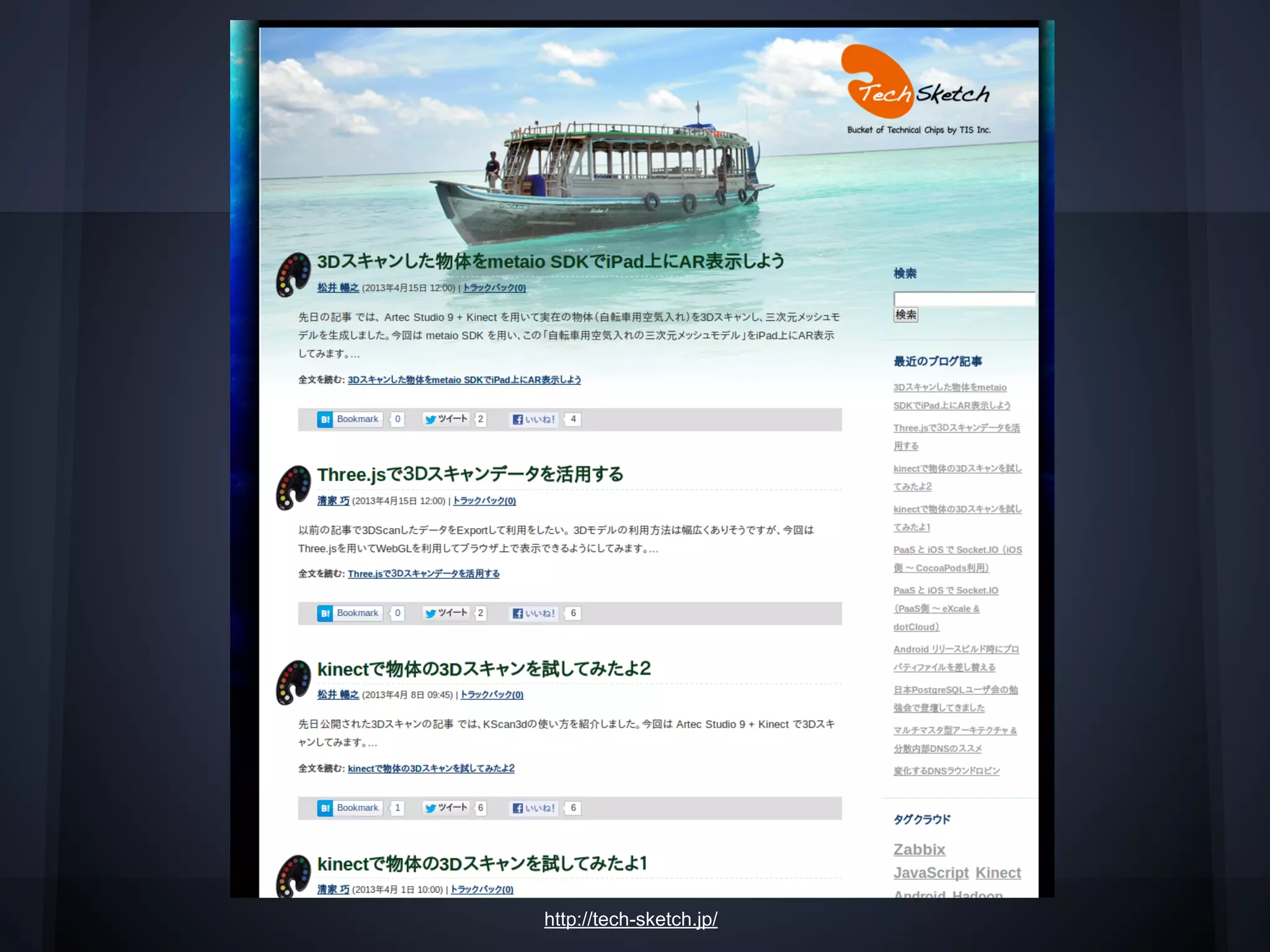Click the Facebook like button under the Three.js article

point(533,614)
